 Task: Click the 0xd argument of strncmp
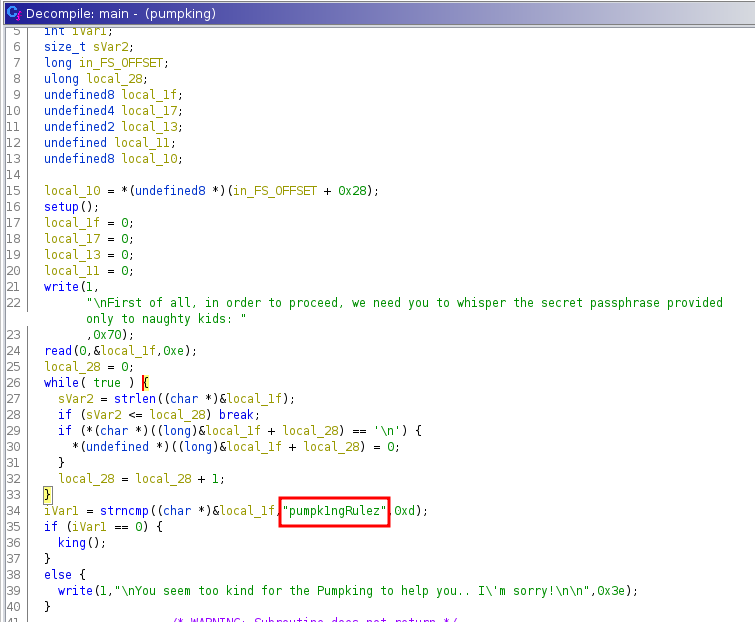[x=406, y=510]
